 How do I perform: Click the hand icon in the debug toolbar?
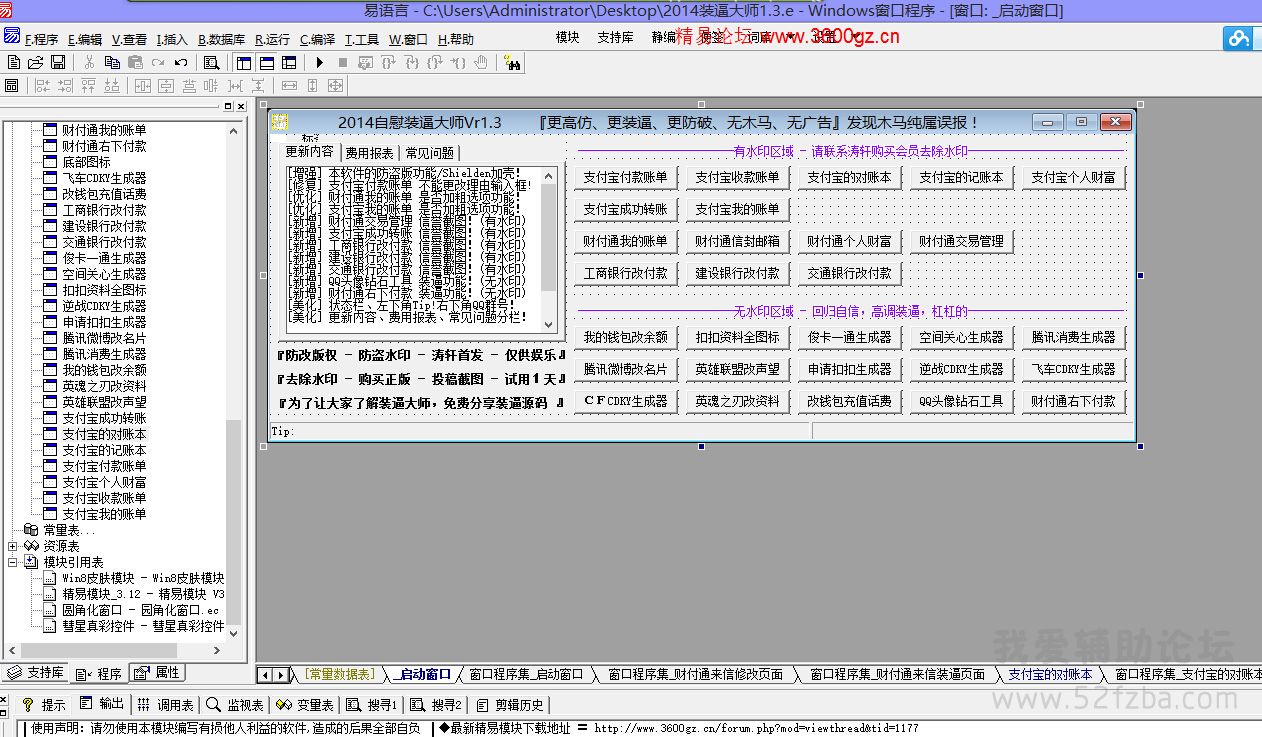481,62
